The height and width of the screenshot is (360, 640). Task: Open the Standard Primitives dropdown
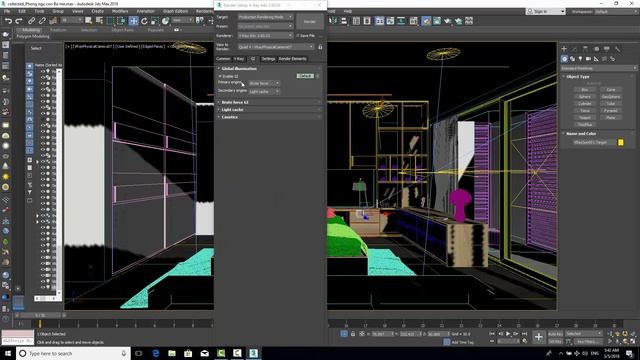[599, 68]
